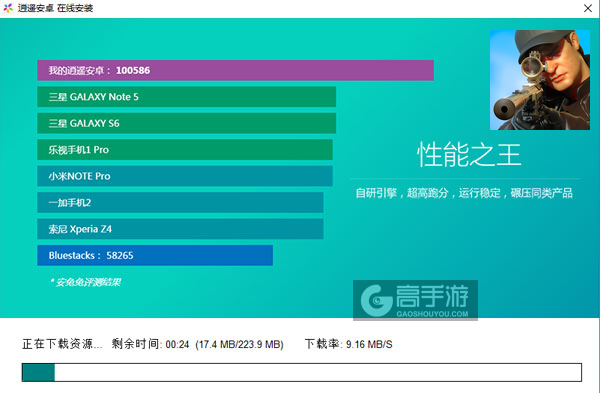Image resolution: width=600 pixels, height=393 pixels.
Task: Click the 性能之王 heading
Action: point(469,155)
